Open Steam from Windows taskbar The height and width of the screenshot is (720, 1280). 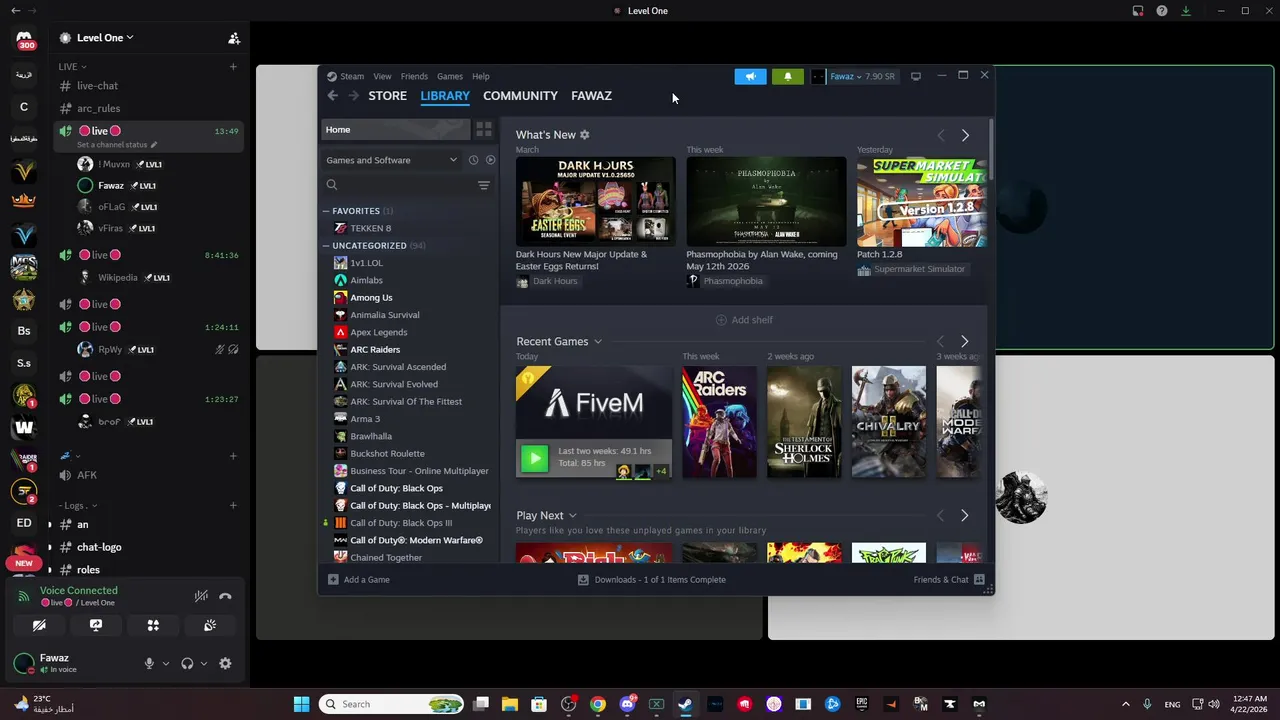[x=685, y=704]
